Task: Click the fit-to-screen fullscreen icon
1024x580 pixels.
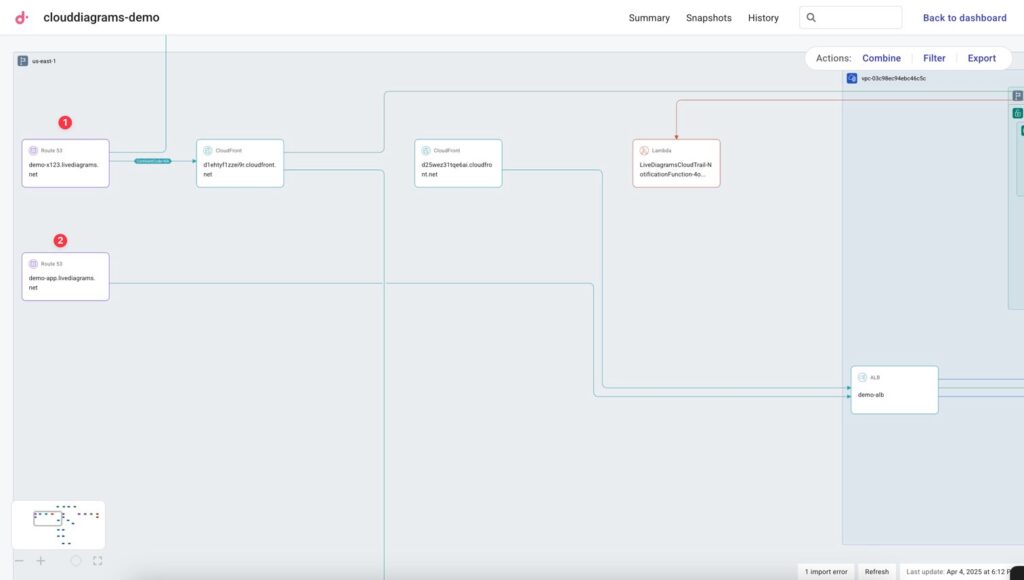Action: [x=98, y=561]
